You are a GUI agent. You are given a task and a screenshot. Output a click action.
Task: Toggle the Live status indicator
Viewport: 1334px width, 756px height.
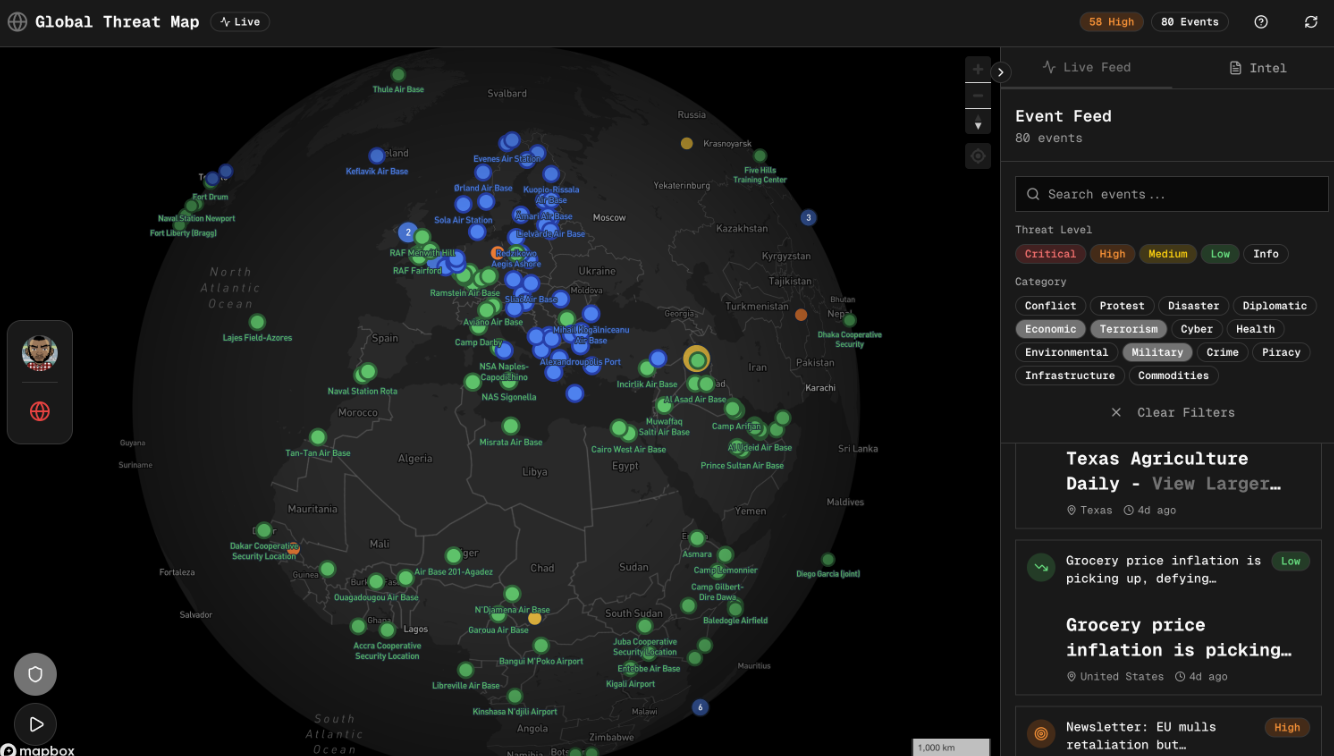(x=240, y=22)
